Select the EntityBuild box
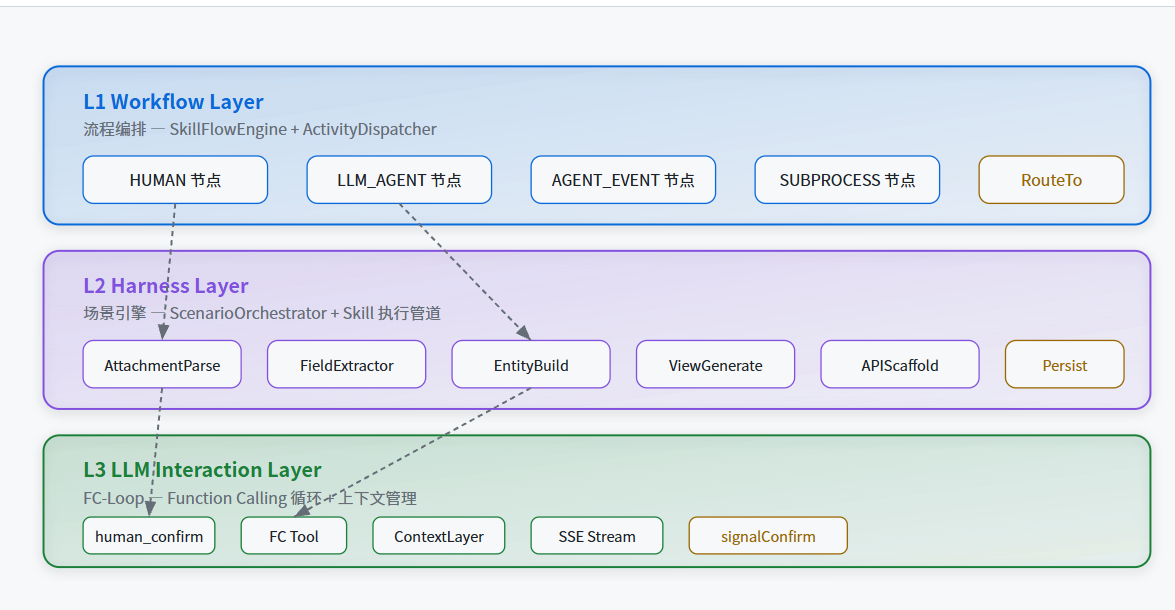This screenshot has width=1175, height=610. 531,365
